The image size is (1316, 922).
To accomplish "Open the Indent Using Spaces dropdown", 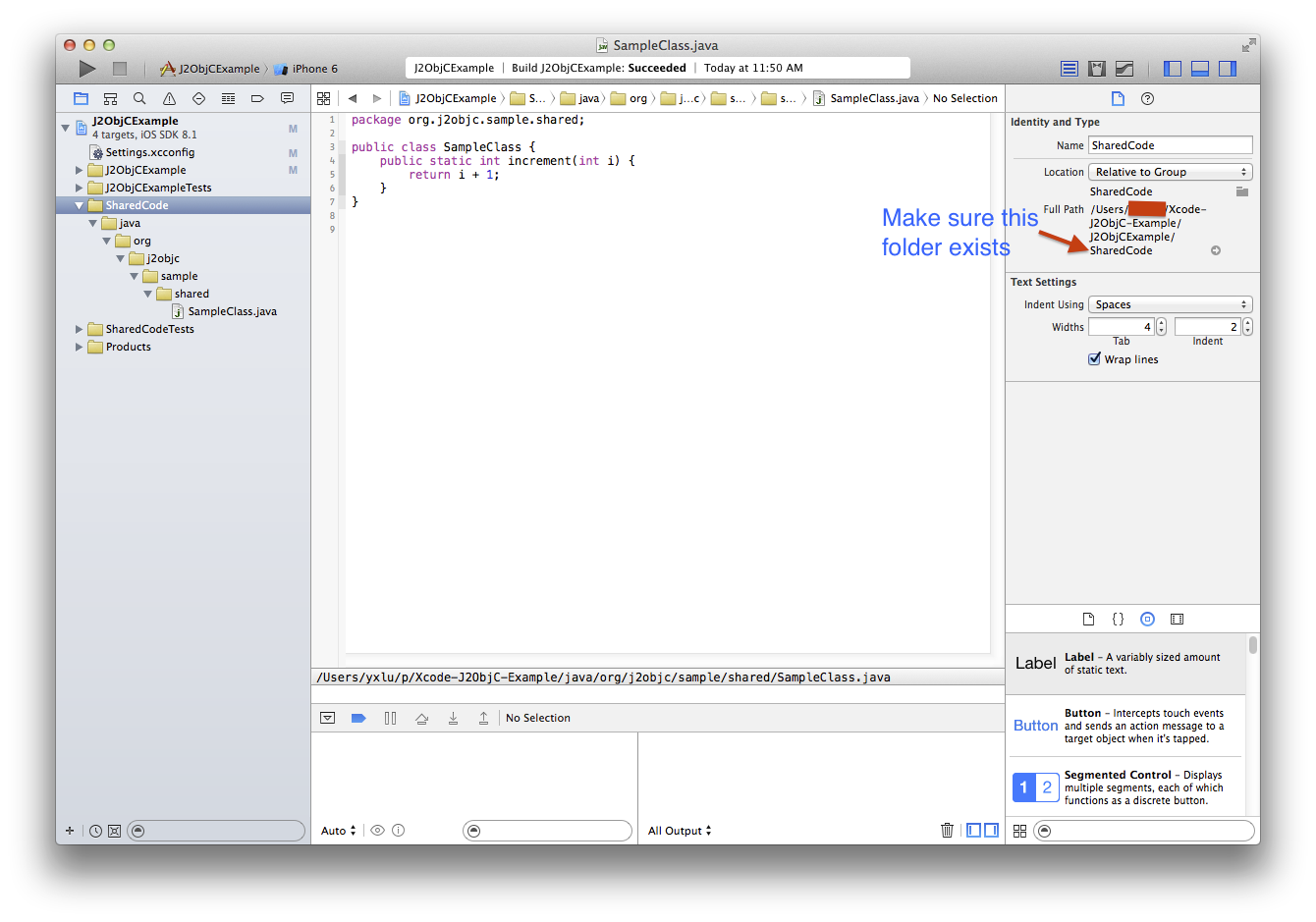I will click(x=1170, y=304).
